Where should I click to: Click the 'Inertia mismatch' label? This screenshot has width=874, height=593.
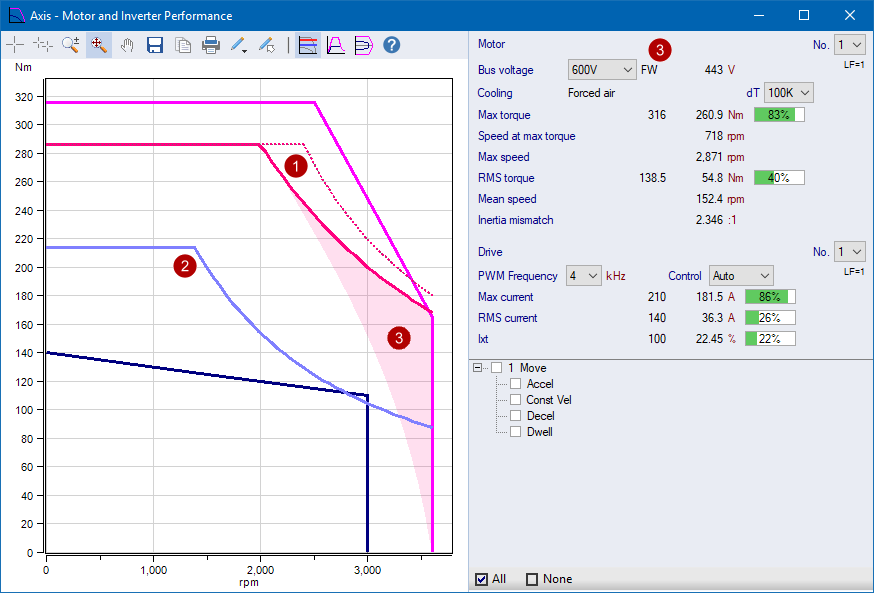click(x=516, y=220)
